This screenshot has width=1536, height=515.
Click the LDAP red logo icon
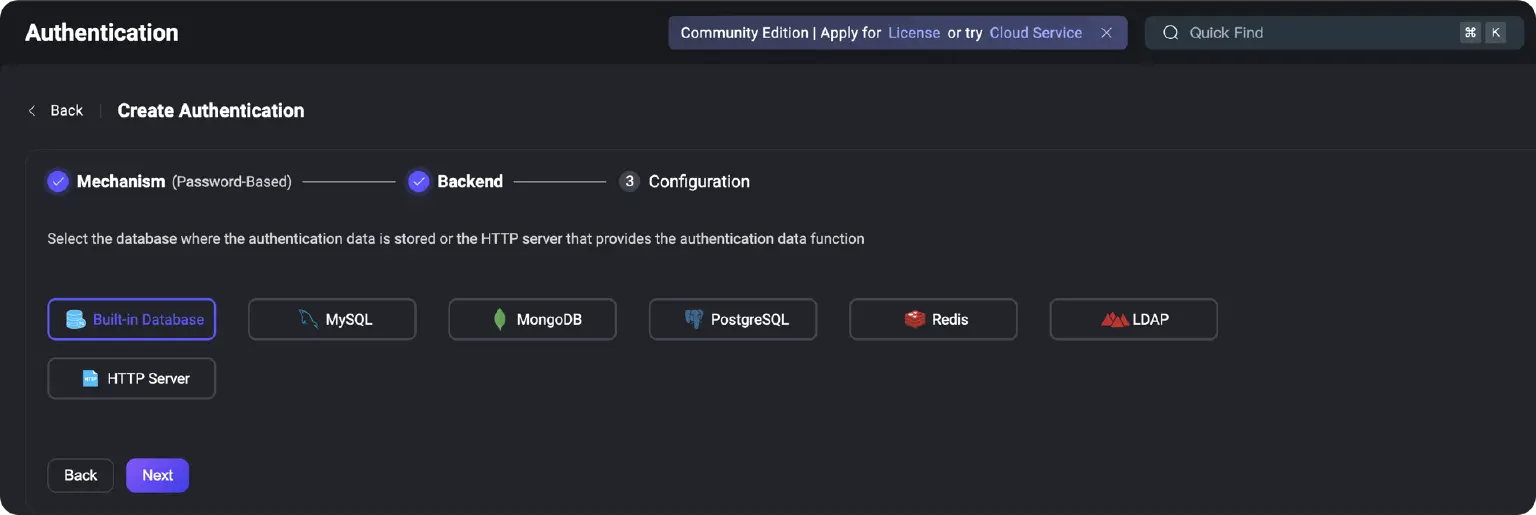click(x=1114, y=320)
